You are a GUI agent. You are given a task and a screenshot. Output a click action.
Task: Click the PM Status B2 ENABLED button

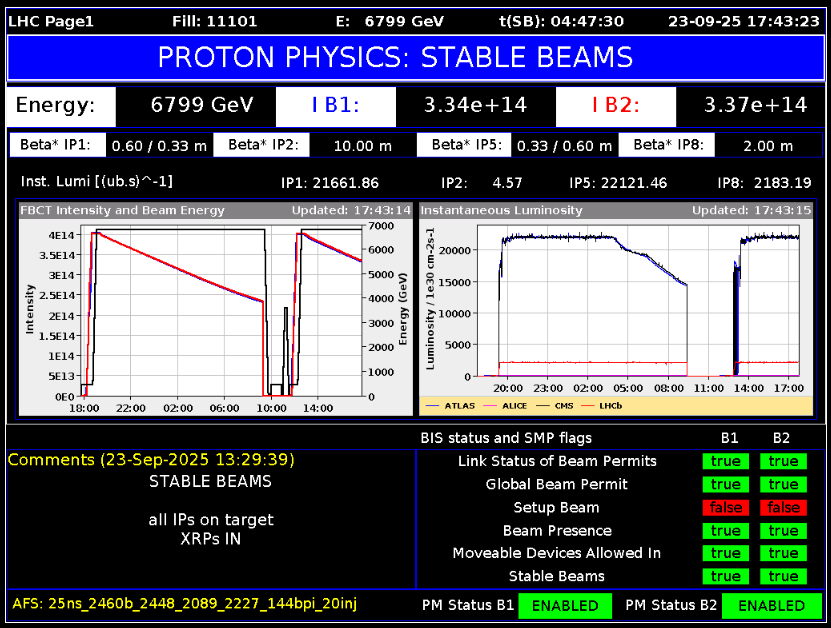pyautogui.click(x=771, y=605)
